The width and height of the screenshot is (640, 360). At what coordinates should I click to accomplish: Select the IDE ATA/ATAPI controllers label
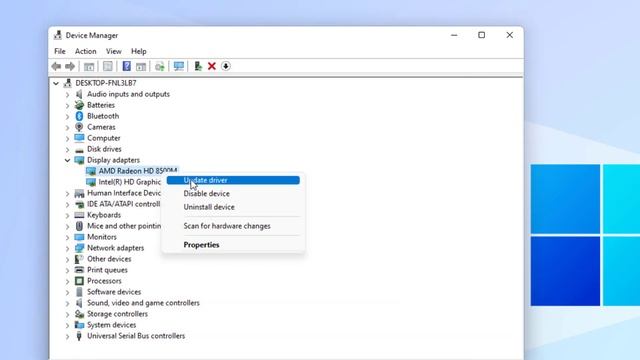point(124,204)
